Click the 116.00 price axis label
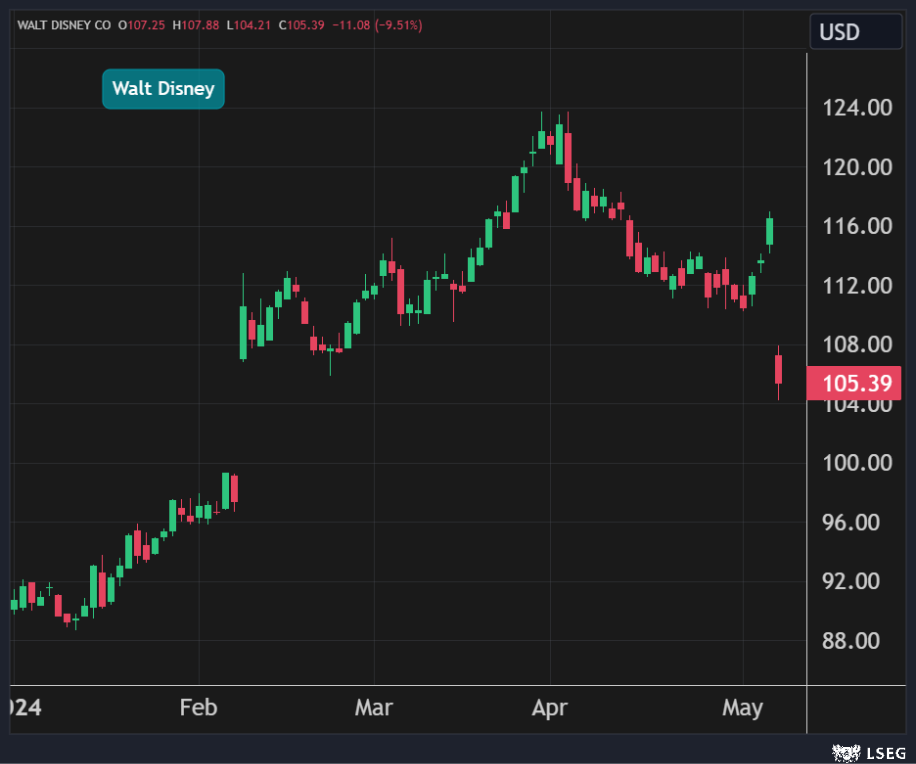 pos(857,227)
